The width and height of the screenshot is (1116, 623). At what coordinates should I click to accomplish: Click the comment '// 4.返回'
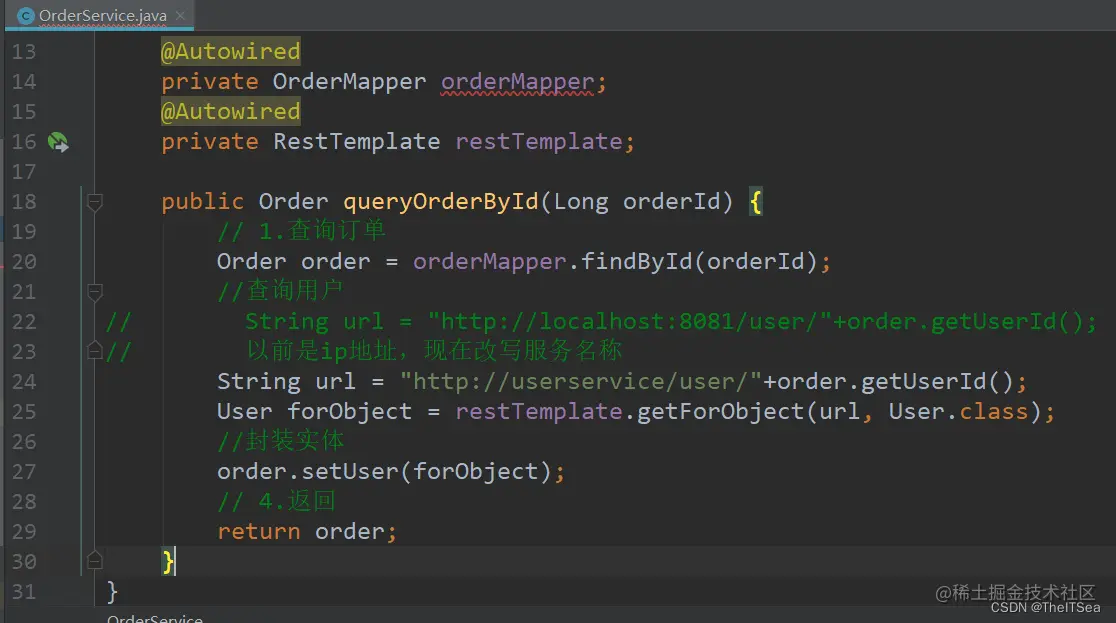click(x=276, y=501)
